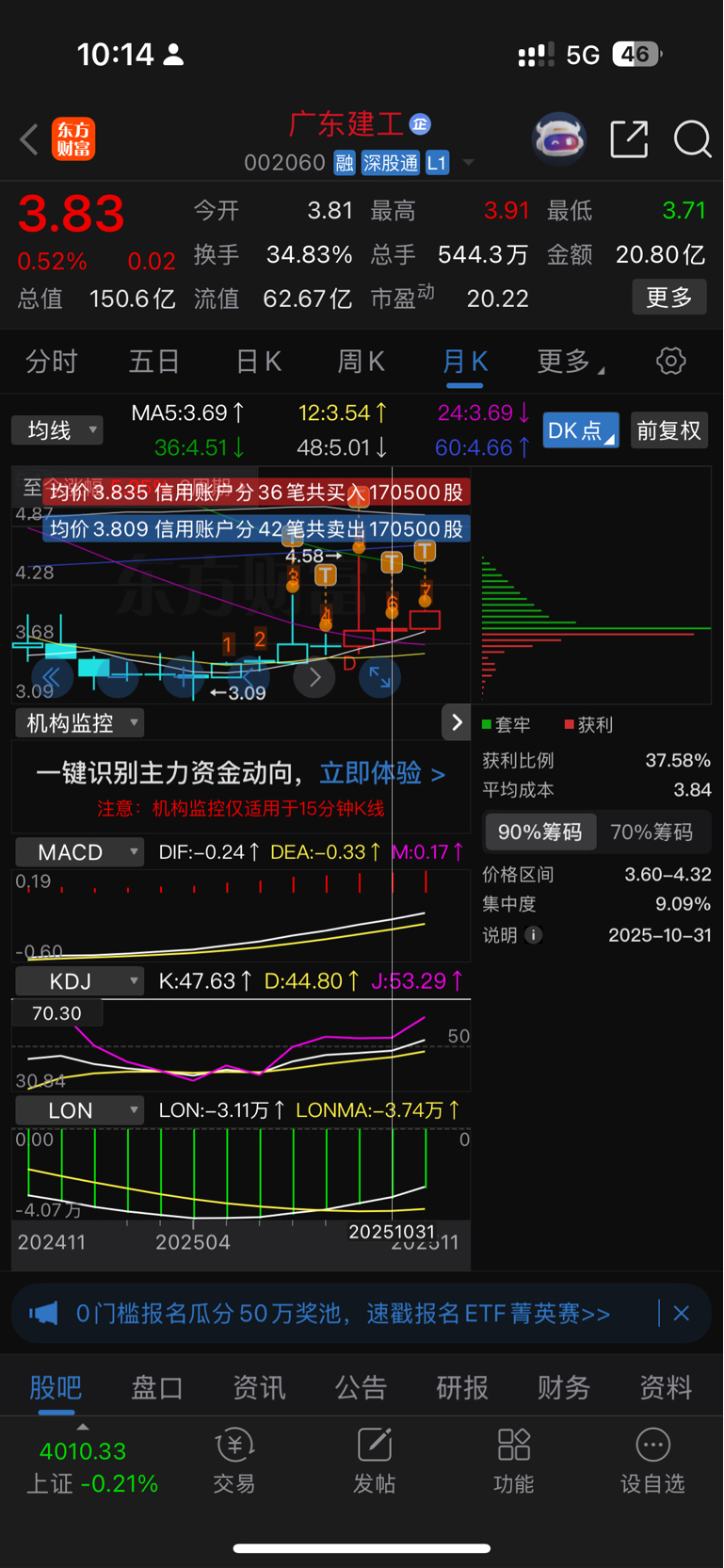Tap 上证 4010.33 index ticker
Screen dimensions: 724x1568
91,1467
